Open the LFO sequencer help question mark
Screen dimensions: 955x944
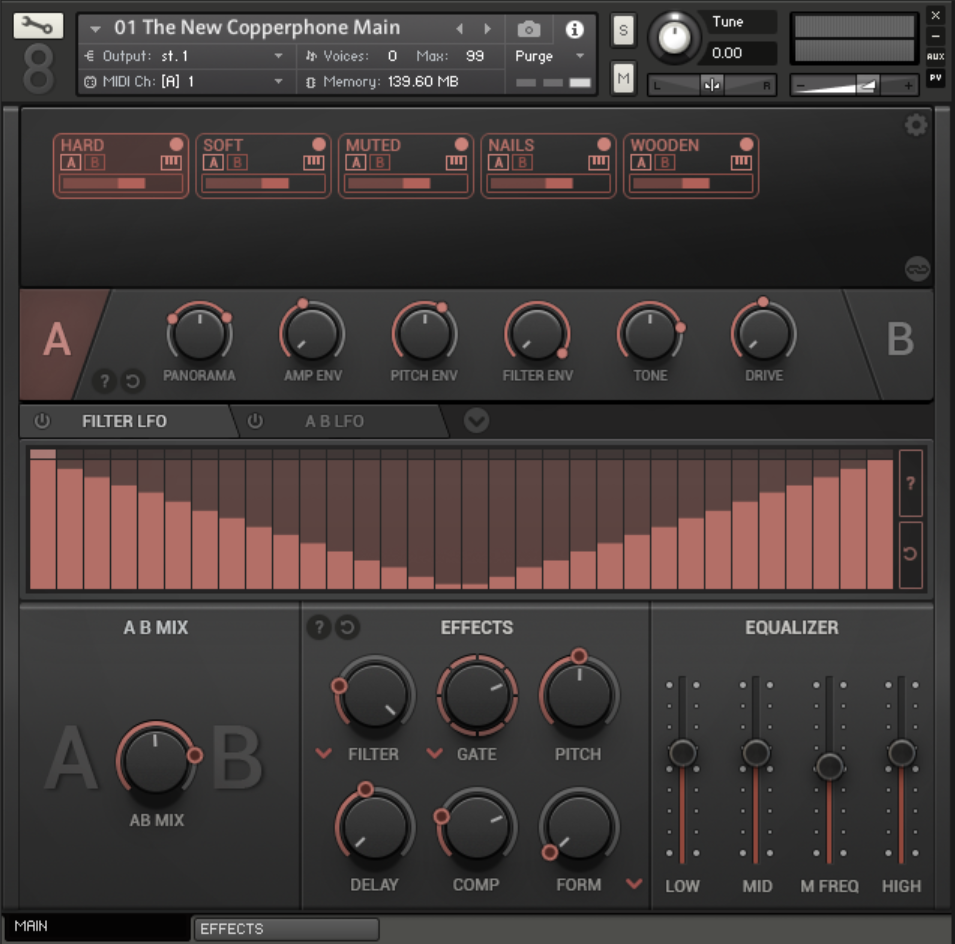pos(911,484)
